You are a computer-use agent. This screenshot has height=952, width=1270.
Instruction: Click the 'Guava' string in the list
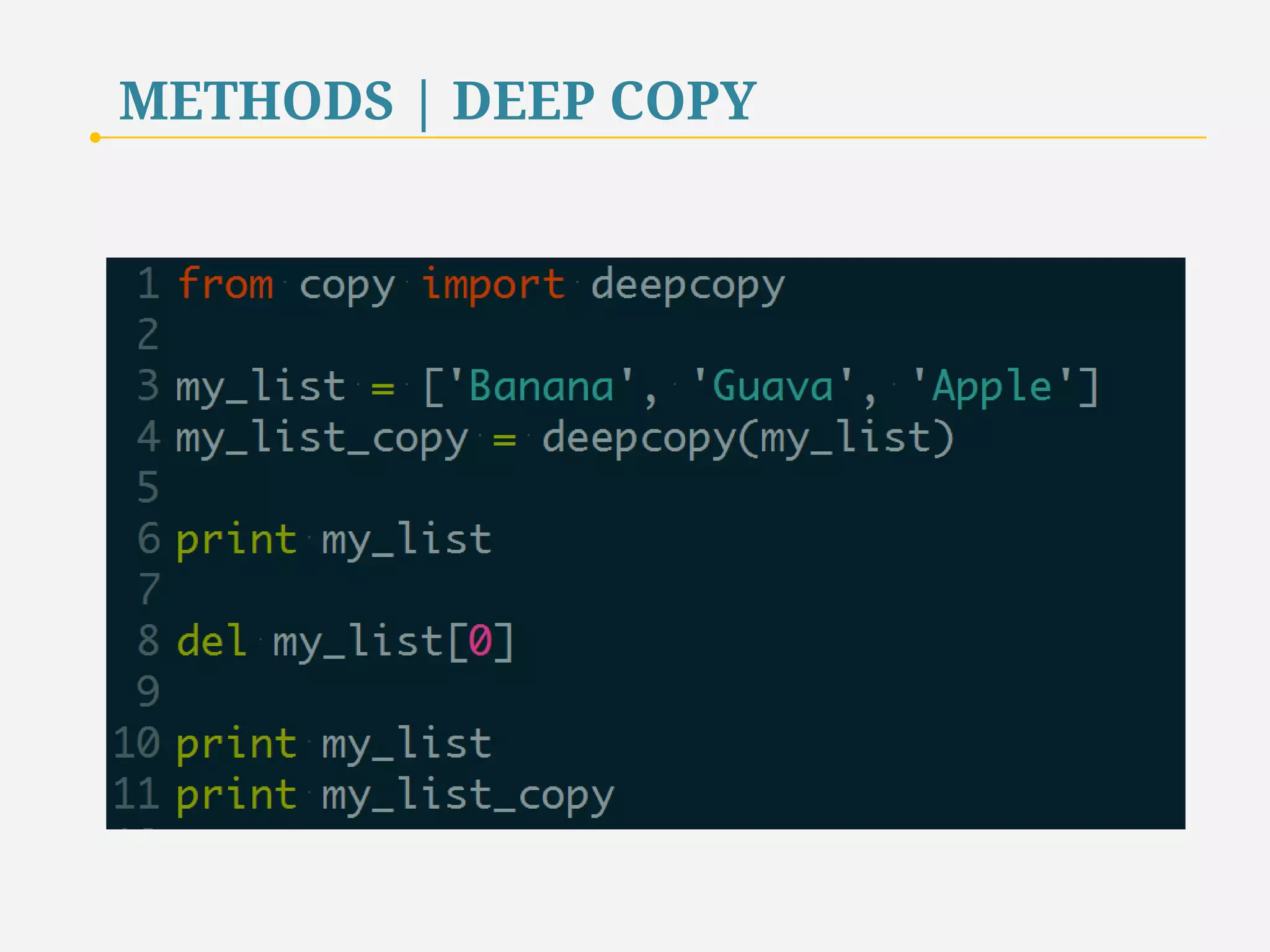[773, 387]
